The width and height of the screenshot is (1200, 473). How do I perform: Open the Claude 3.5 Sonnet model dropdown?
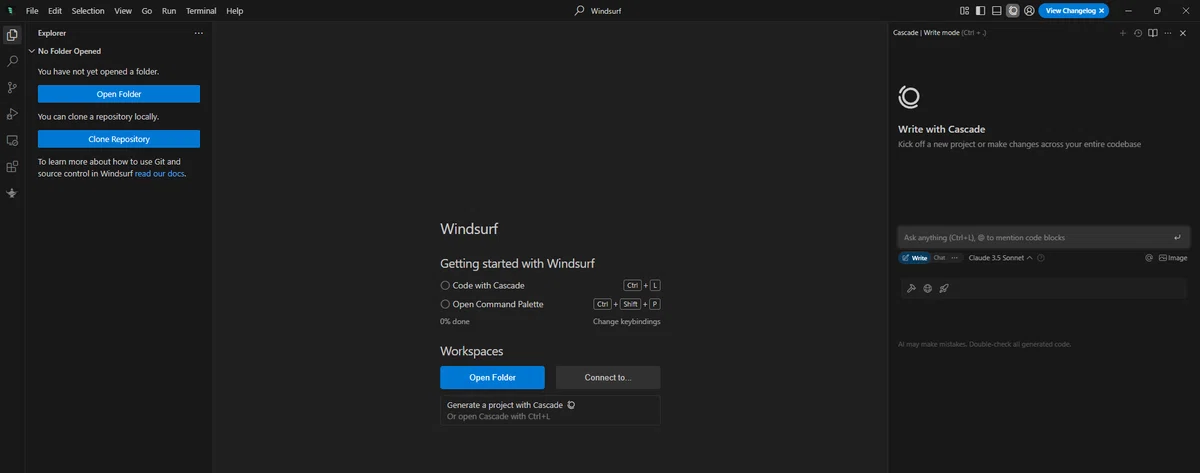point(1001,258)
